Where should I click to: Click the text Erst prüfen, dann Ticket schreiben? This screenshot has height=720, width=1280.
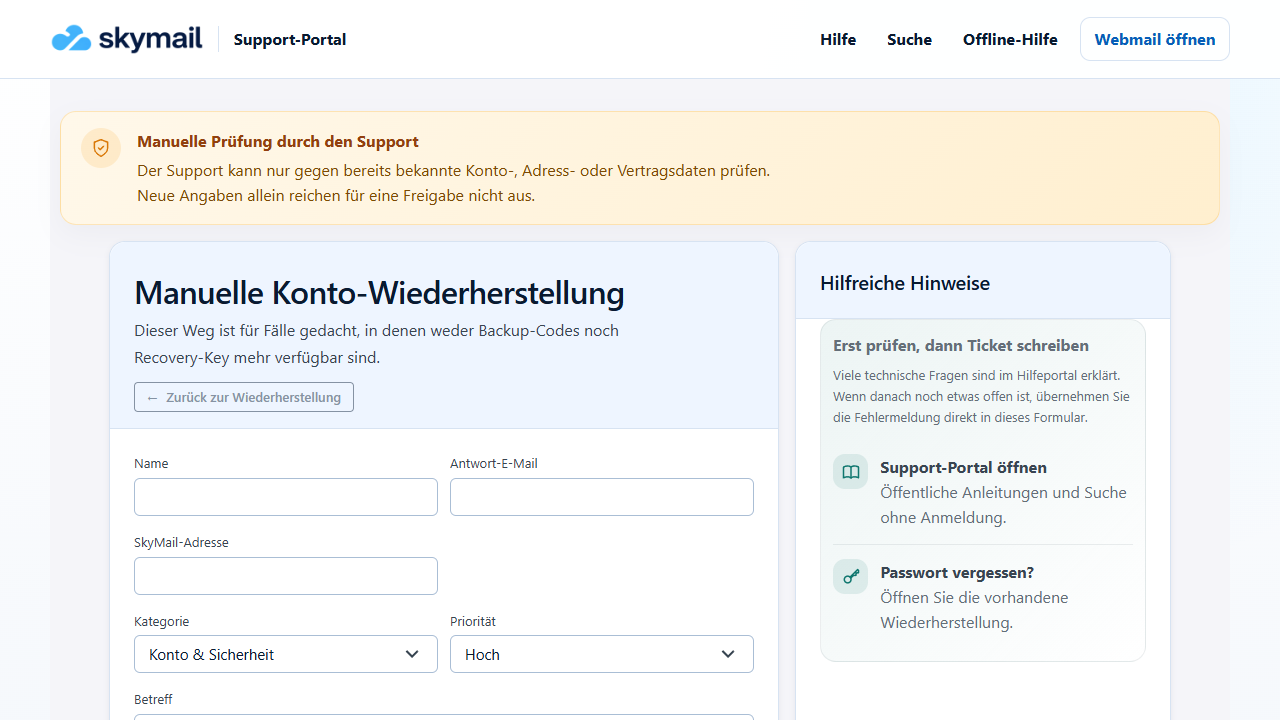click(x=961, y=345)
